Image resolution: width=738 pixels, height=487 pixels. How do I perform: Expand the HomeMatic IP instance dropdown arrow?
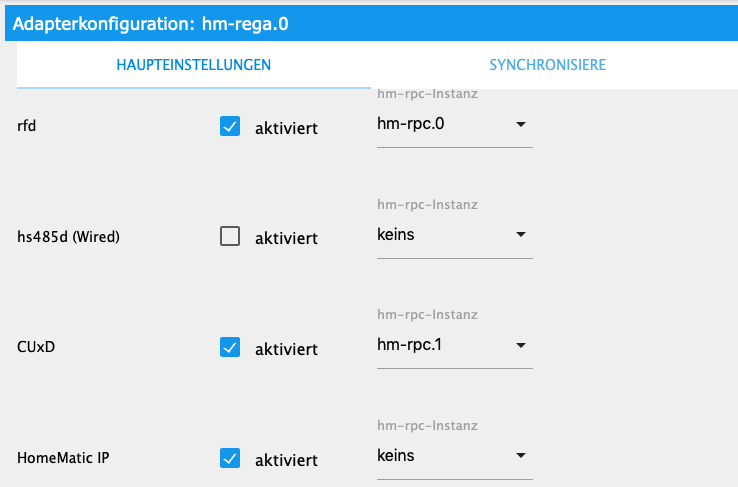coord(520,456)
